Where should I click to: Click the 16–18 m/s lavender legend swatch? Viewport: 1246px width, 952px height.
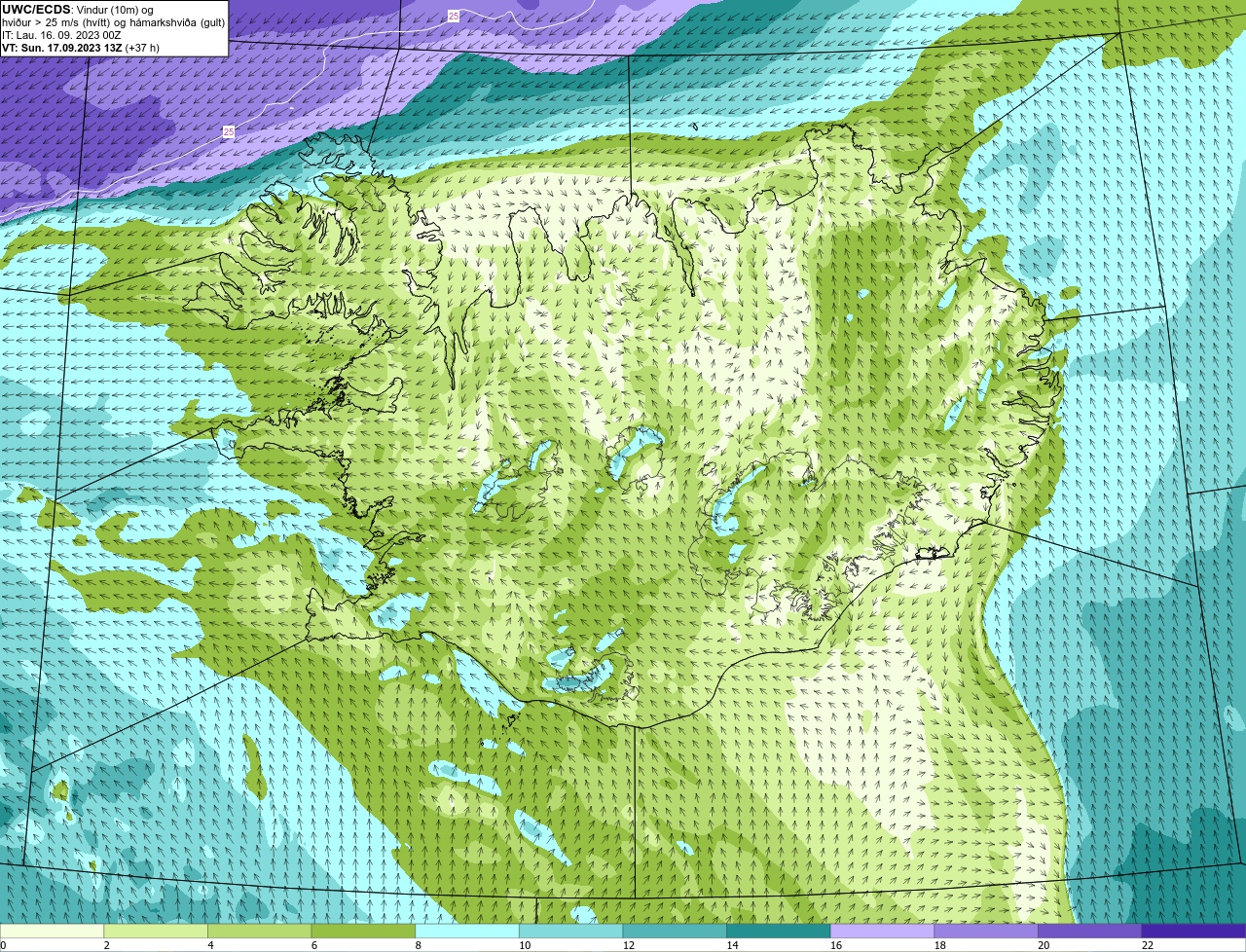coord(883,932)
